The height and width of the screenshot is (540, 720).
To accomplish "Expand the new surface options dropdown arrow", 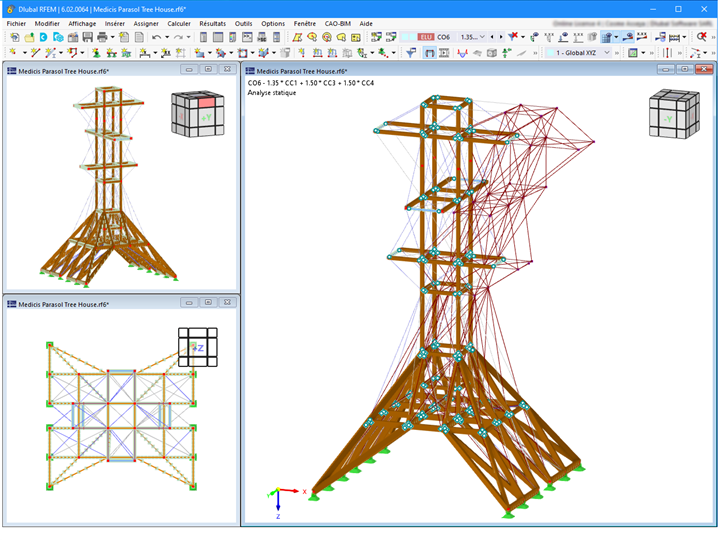I will coord(210,53).
